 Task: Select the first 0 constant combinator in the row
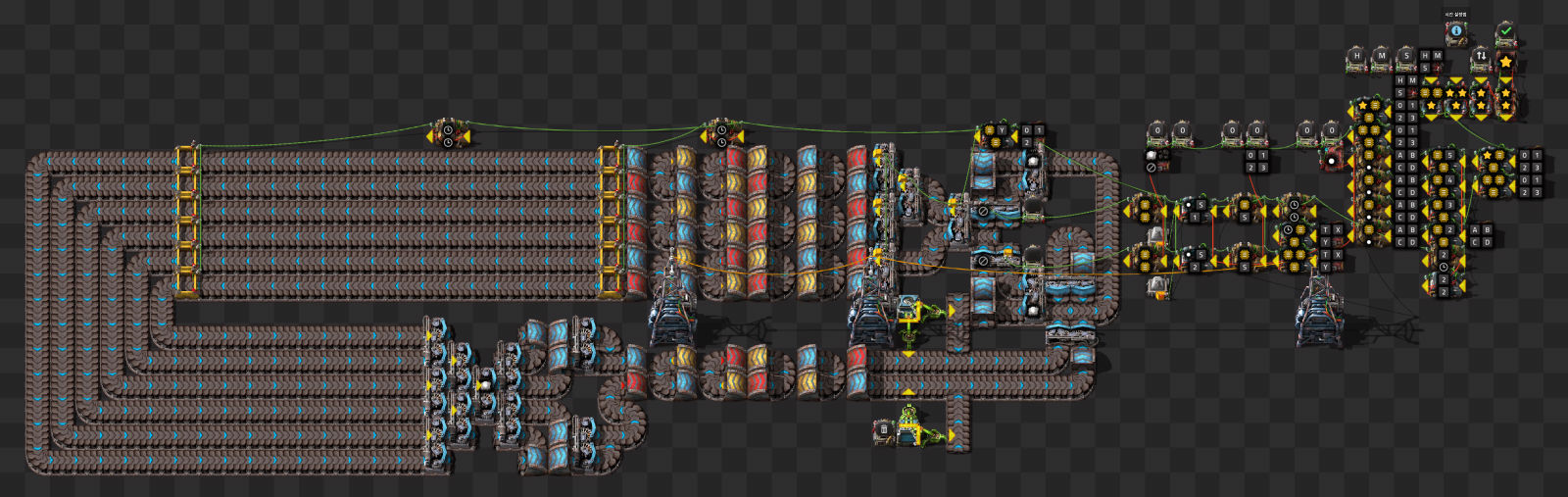point(1157,133)
